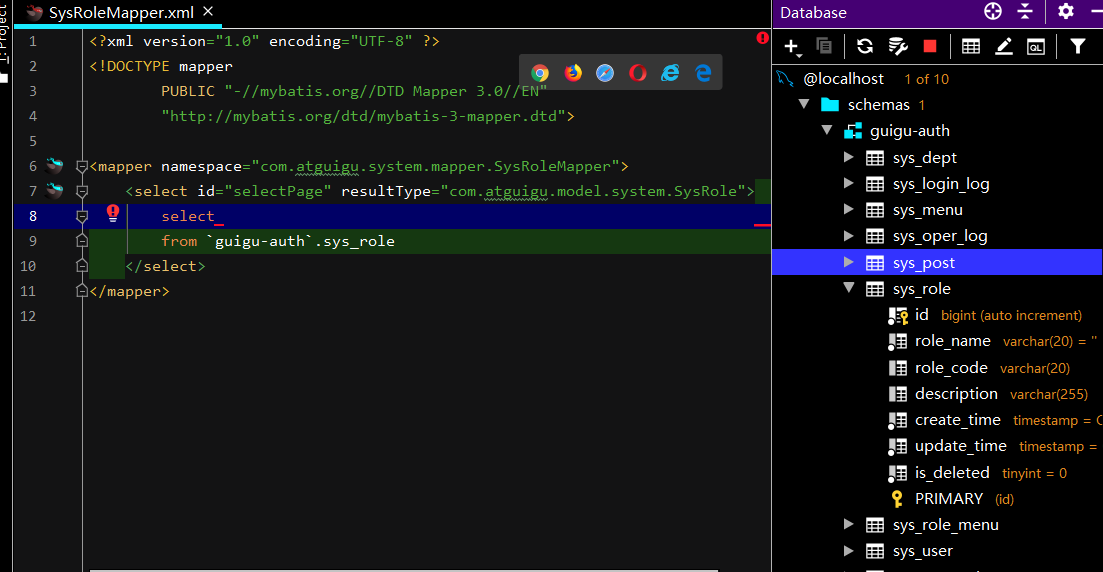Hide the Database panel with the minus icon

click(1096, 11)
